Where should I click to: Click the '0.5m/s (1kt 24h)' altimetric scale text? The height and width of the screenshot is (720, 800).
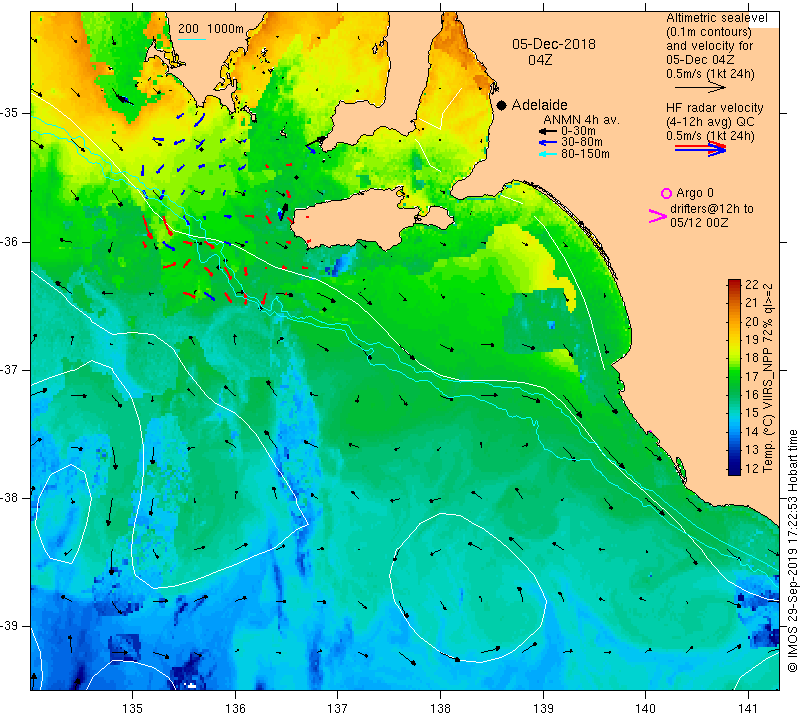[x=710, y=74]
